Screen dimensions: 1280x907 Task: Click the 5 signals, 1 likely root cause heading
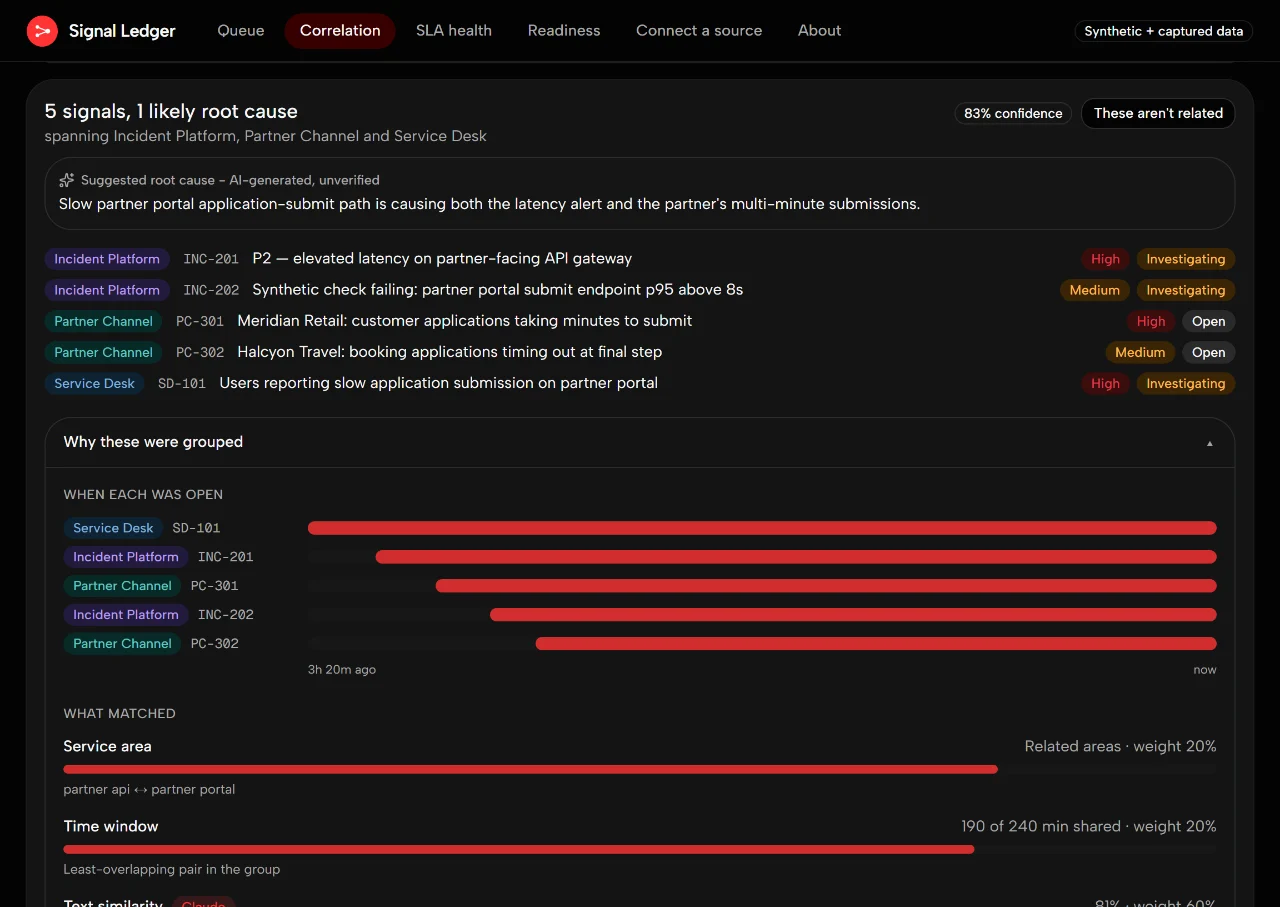[171, 111]
